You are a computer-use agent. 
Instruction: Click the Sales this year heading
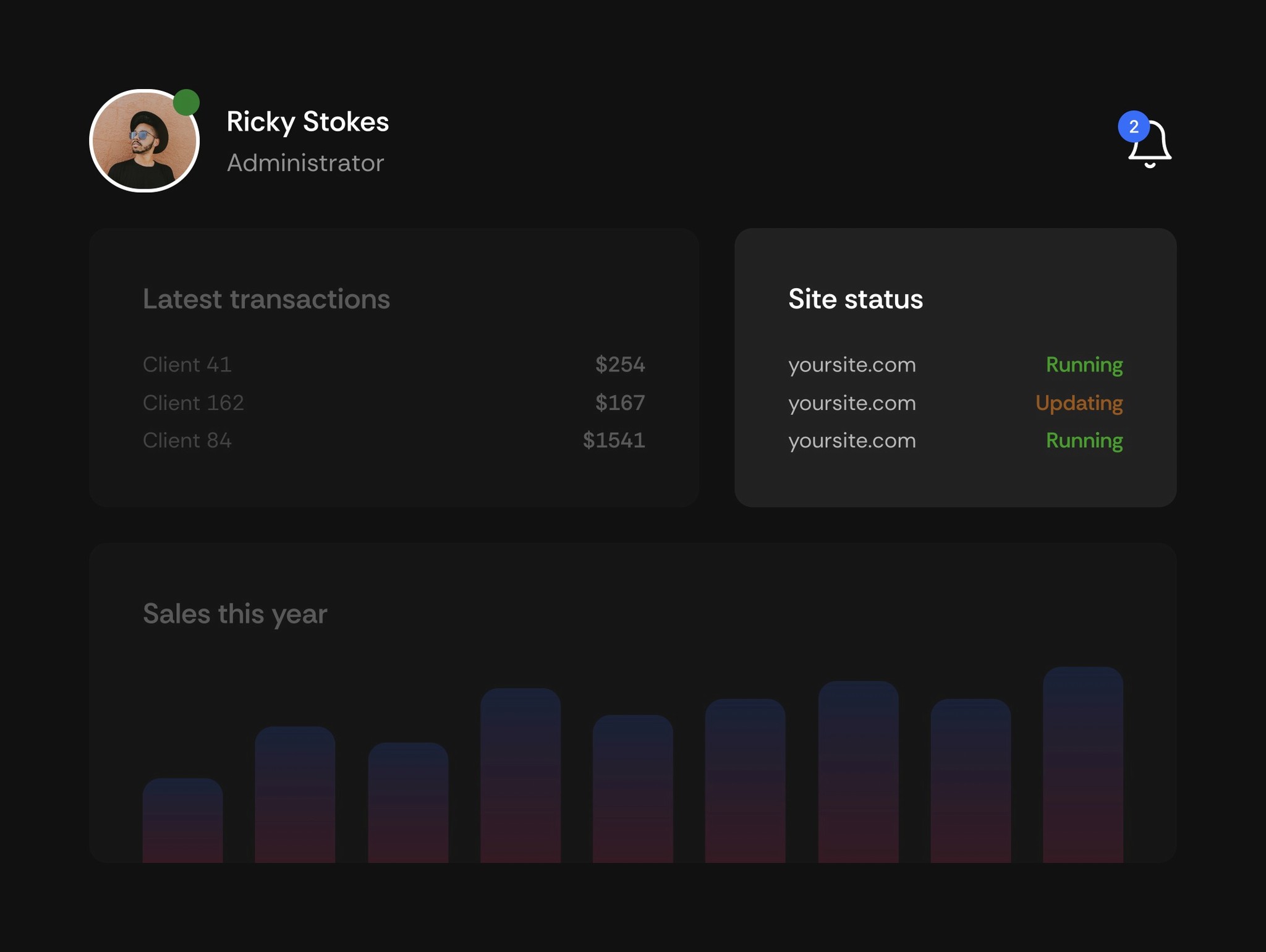click(235, 614)
